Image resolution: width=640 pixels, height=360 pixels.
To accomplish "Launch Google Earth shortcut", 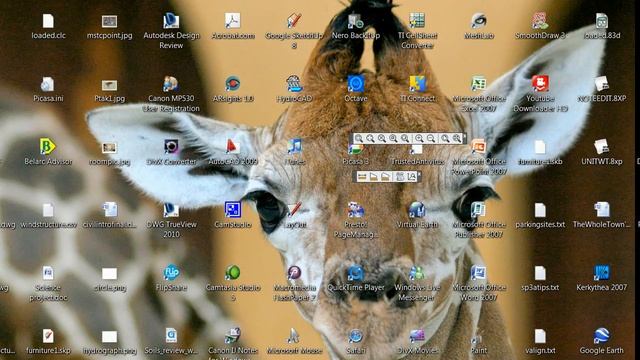I will (x=602, y=336).
